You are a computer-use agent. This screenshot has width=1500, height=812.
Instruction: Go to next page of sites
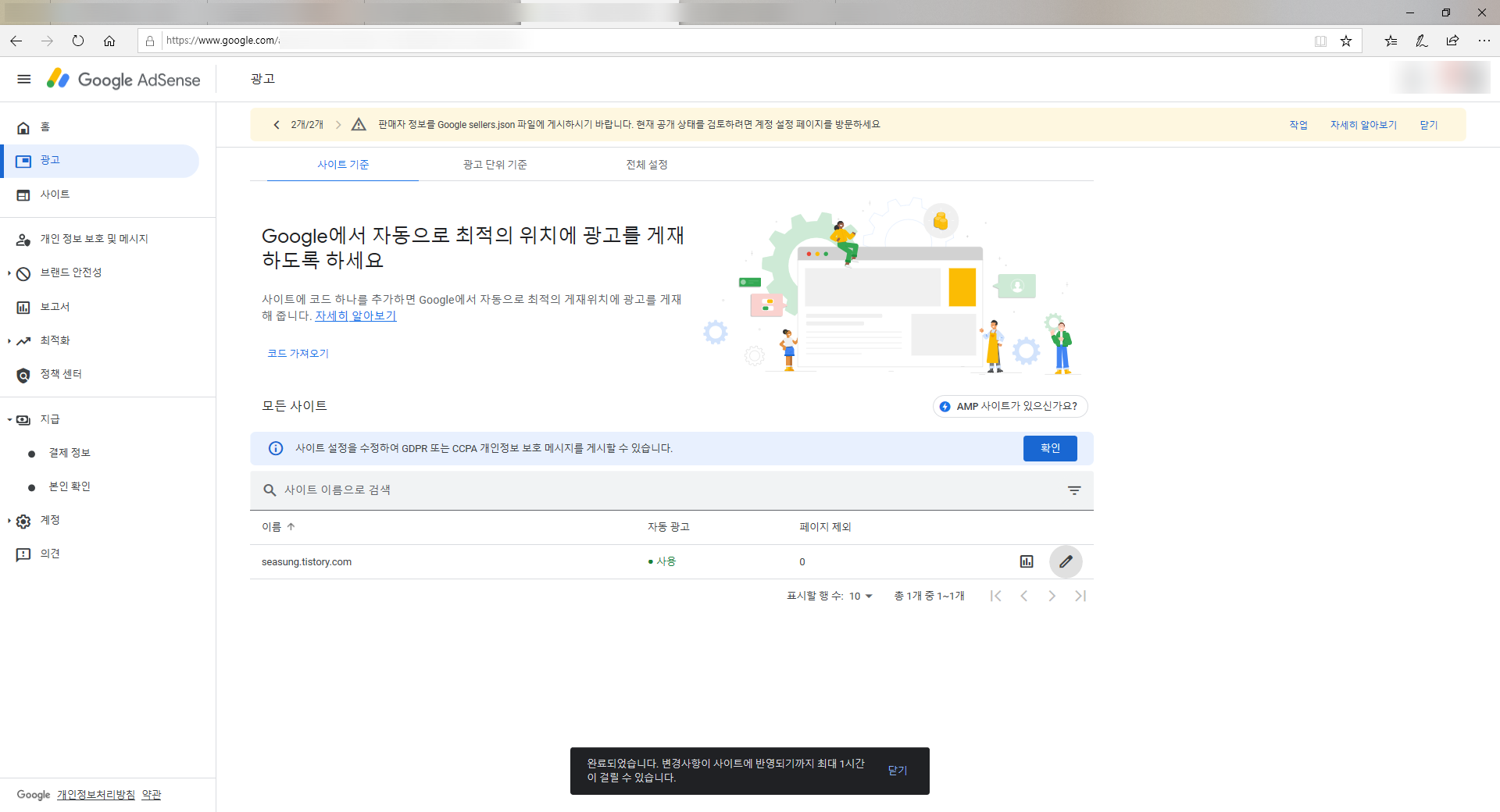(1052, 597)
